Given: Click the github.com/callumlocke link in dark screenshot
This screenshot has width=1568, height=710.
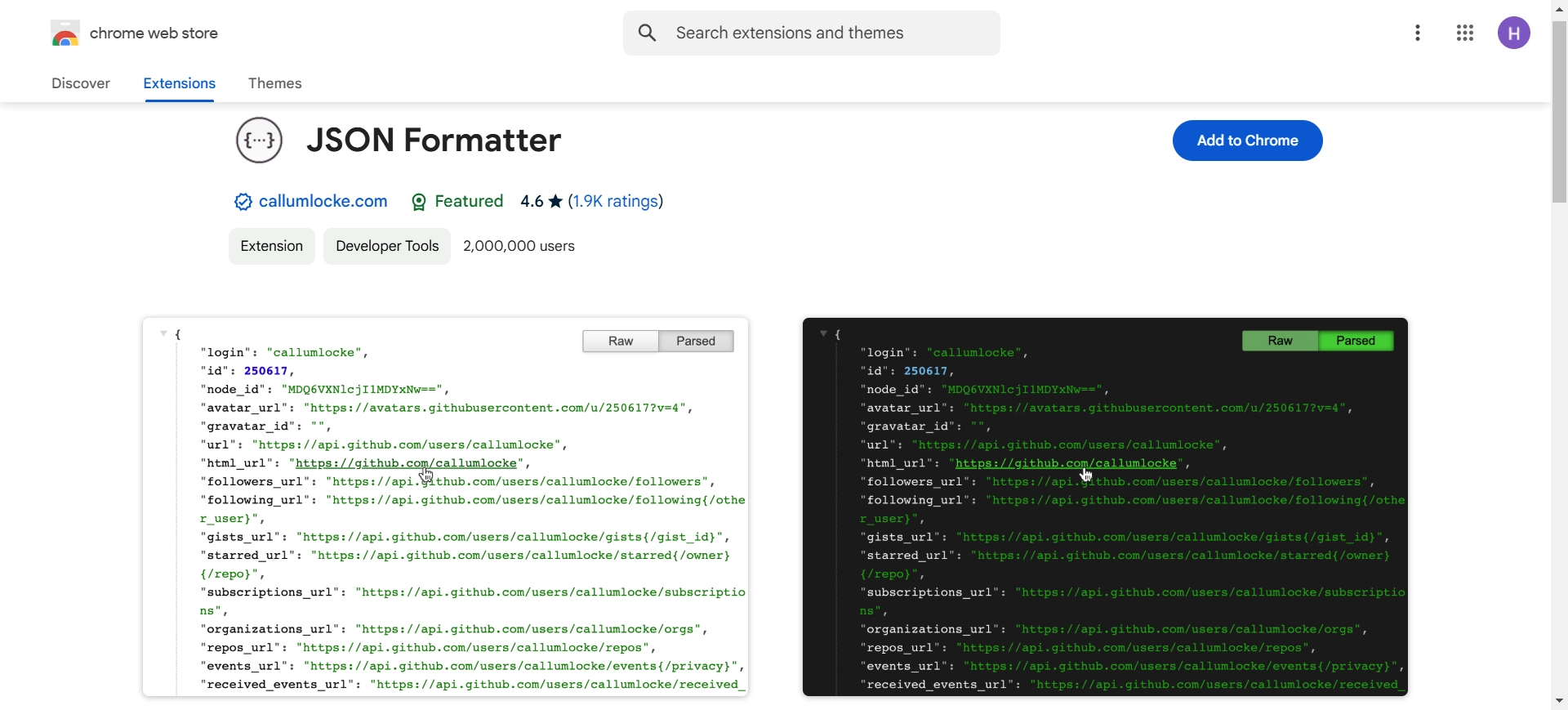Looking at the screenshot, I should coord(1067,463).
